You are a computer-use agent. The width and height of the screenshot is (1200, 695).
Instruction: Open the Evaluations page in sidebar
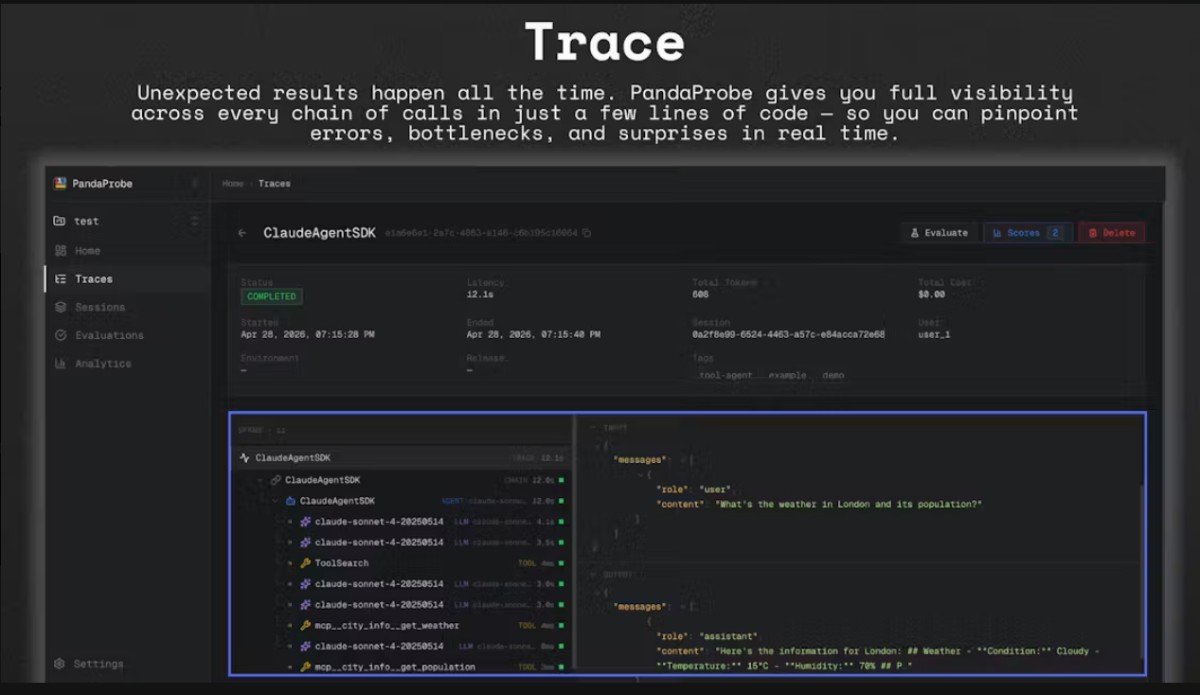pyautogui.click(x=127, y=335)
